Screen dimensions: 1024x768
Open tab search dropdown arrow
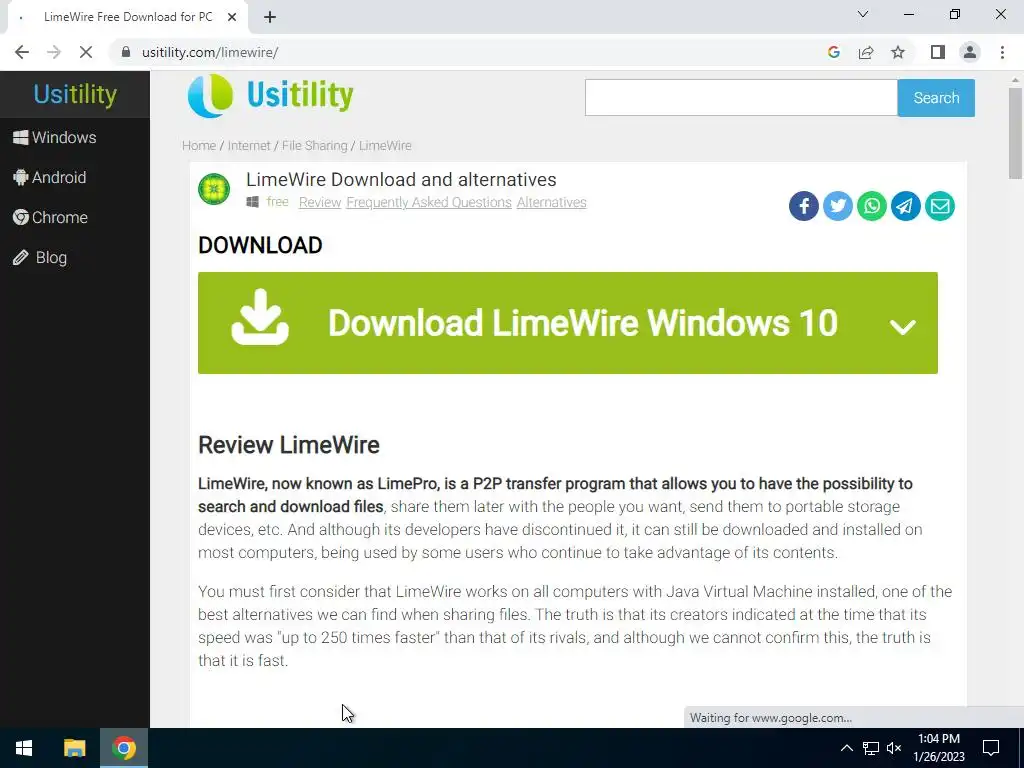point(863,14)
